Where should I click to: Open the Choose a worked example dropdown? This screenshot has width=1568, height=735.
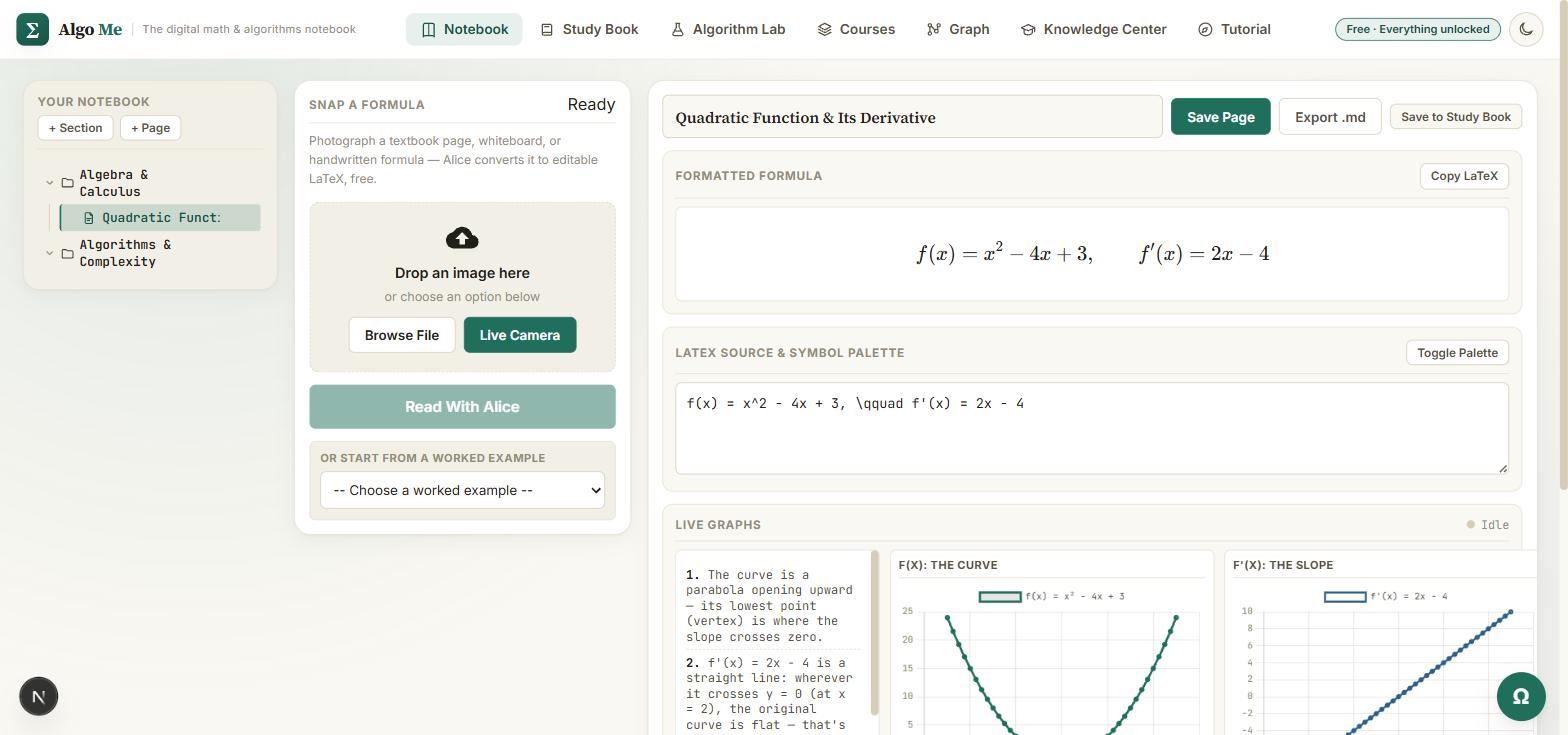tap(462, 490)
